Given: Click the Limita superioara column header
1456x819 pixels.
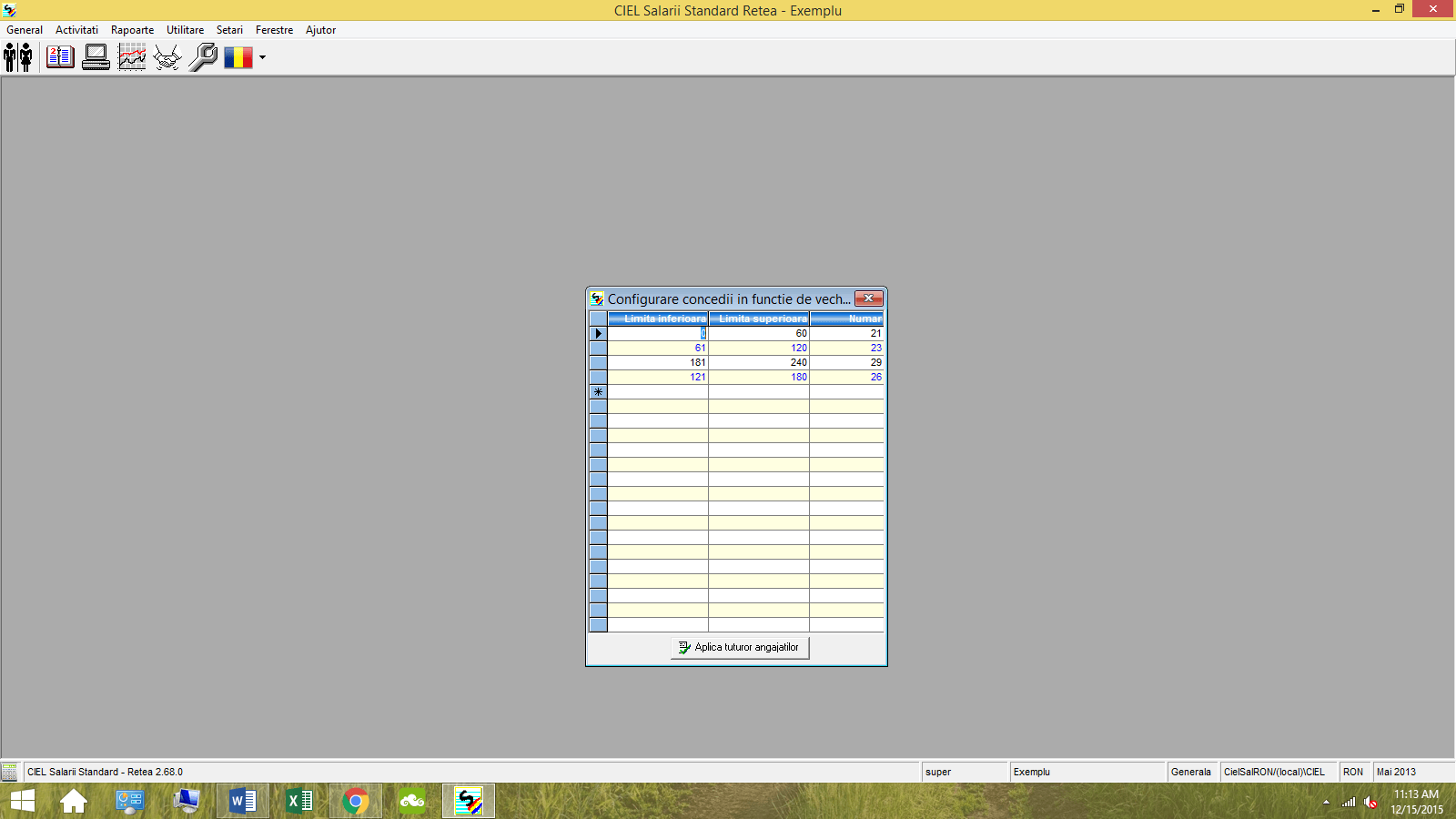Looking at the screenshot, I should click(x=759, y=318).
